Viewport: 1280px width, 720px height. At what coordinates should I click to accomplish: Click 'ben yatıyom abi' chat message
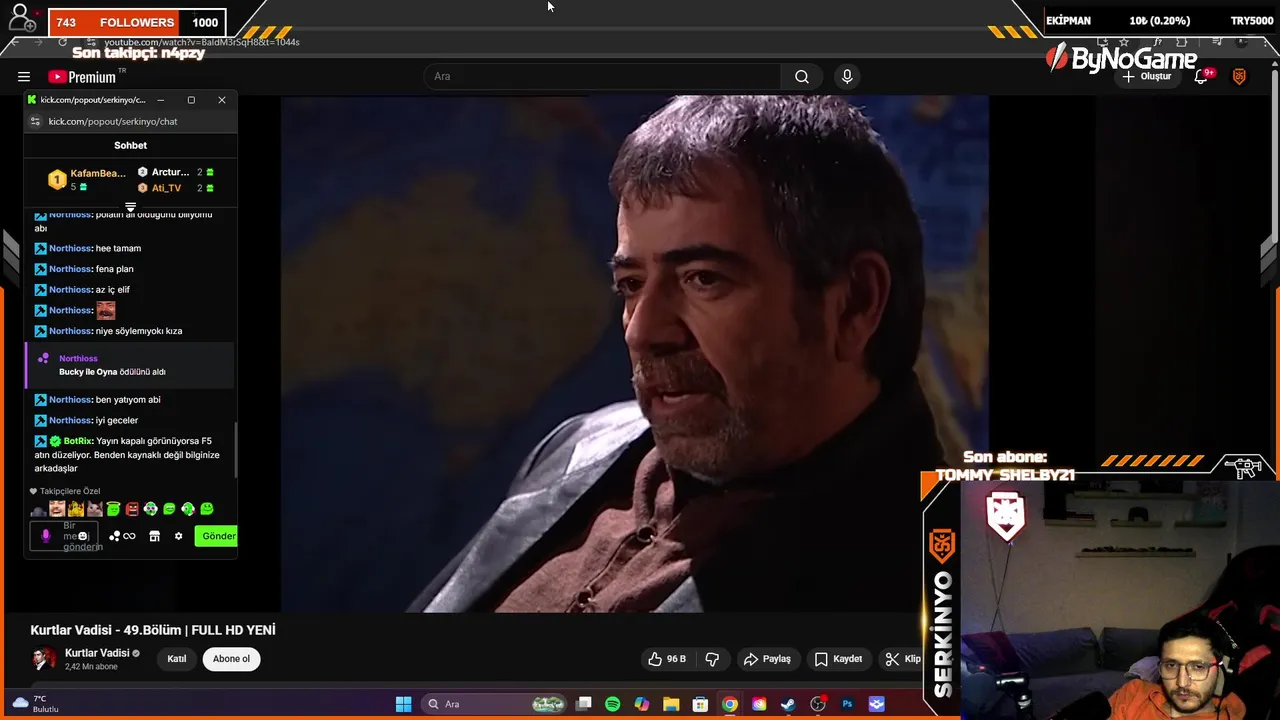tap(128, 400)
